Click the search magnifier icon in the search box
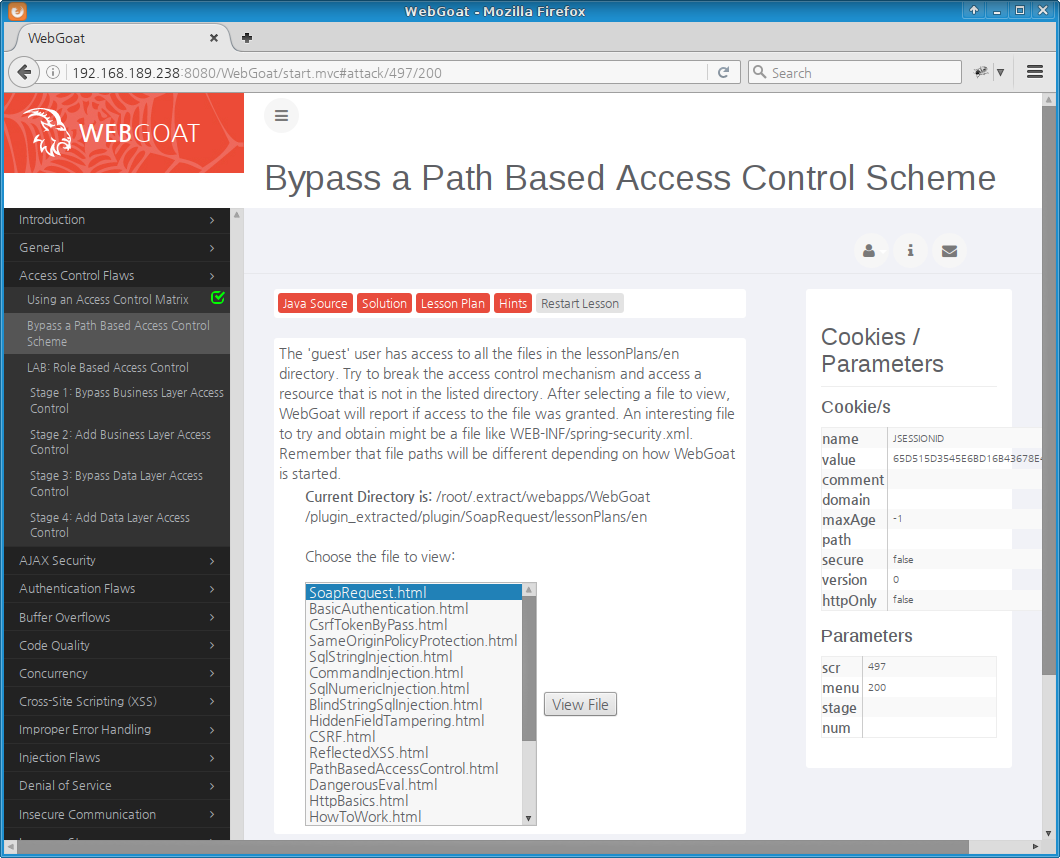Viewport: 1060px width, 858px height. click(760, 72)
